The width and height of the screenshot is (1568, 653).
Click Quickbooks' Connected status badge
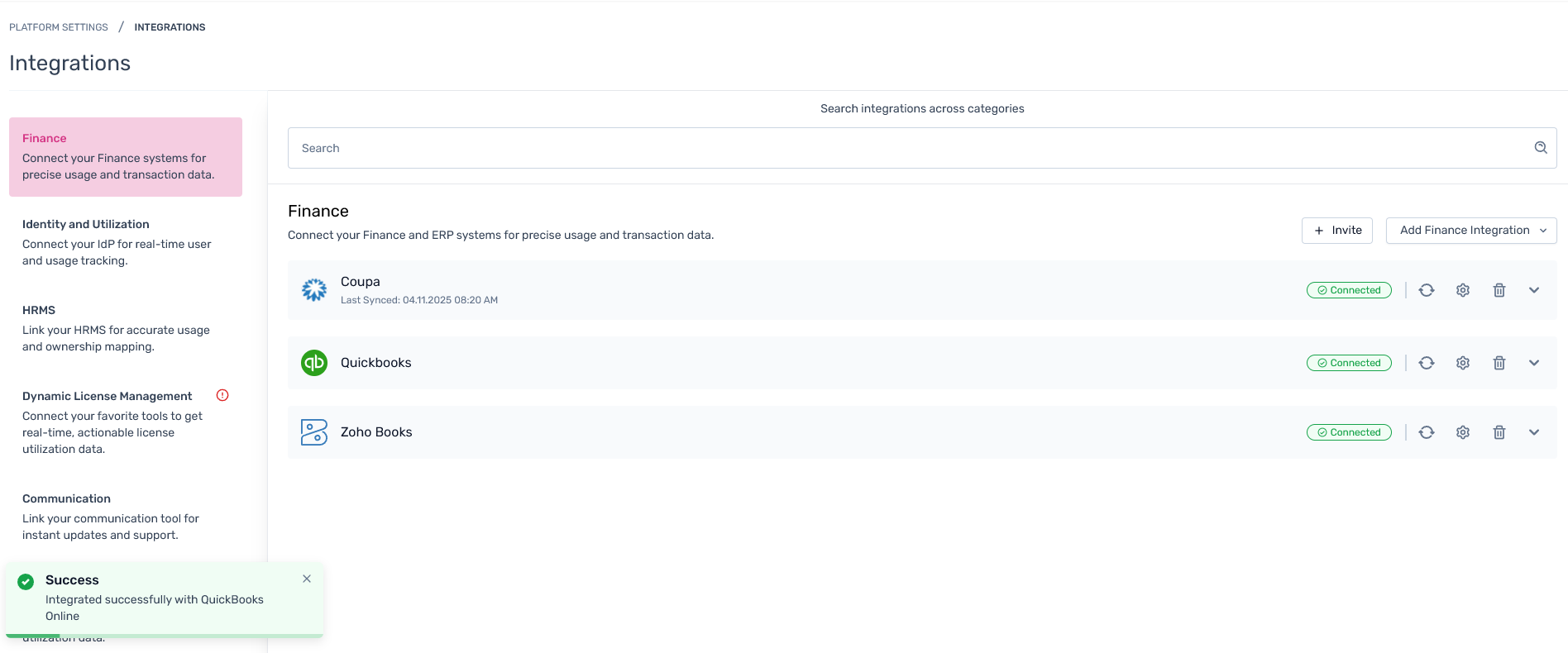click(1349, 363)
